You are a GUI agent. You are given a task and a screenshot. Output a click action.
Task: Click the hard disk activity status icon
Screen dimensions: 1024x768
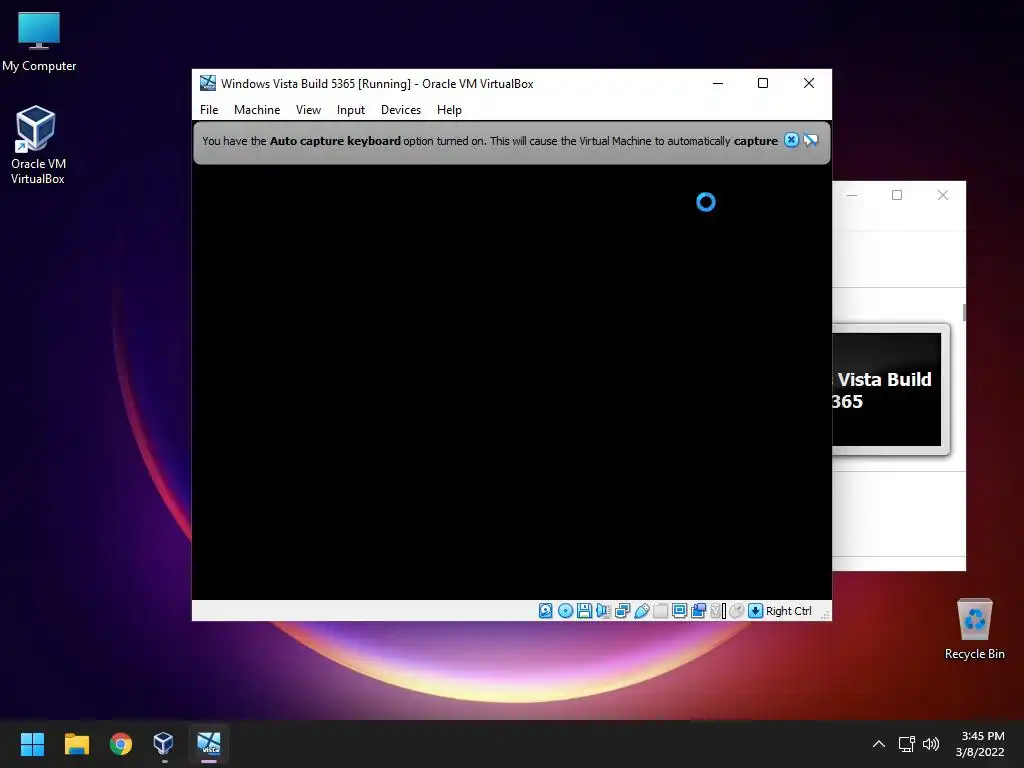point(545,611)
